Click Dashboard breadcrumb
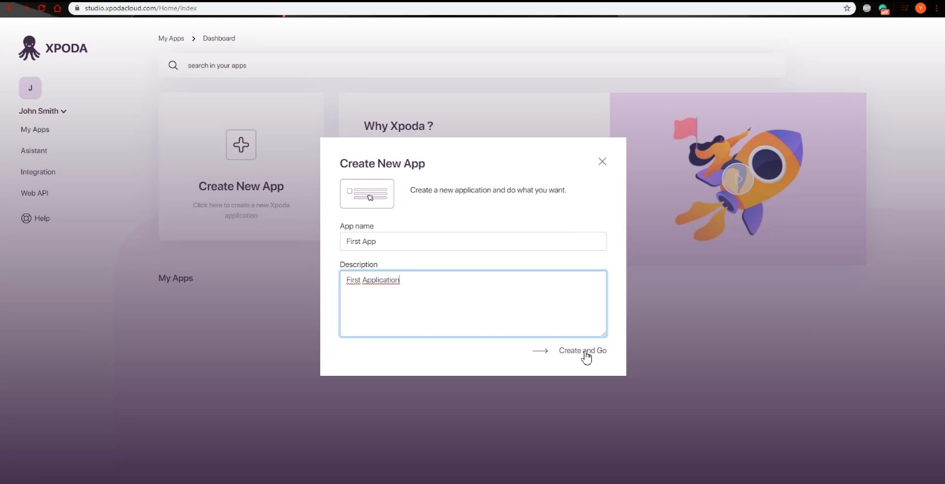Image resolution: width=945 pixels, height=484 pixels. [219, 39]
